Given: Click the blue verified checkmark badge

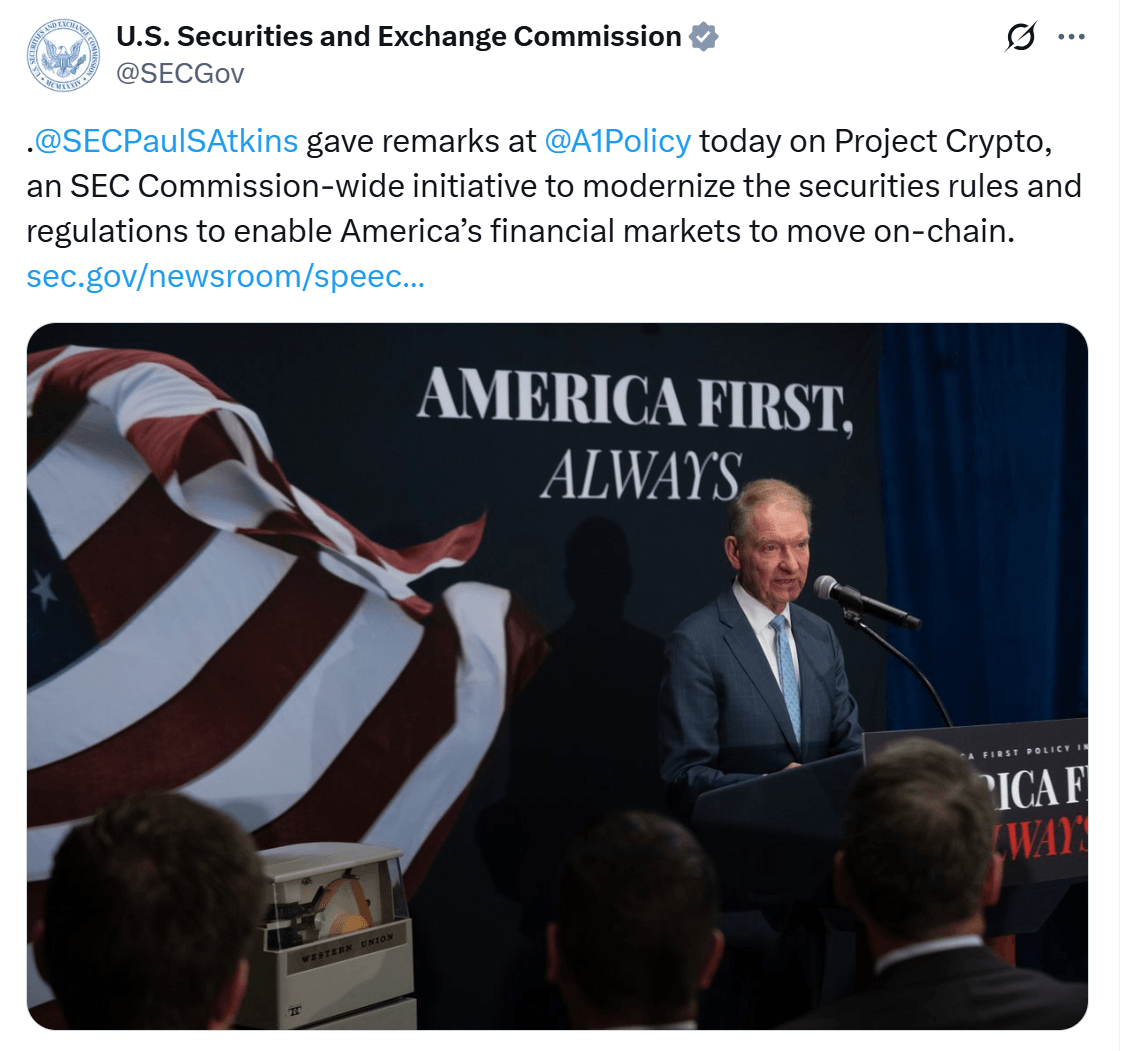Looking at the screenshot, I should click(x=704, y=37).
